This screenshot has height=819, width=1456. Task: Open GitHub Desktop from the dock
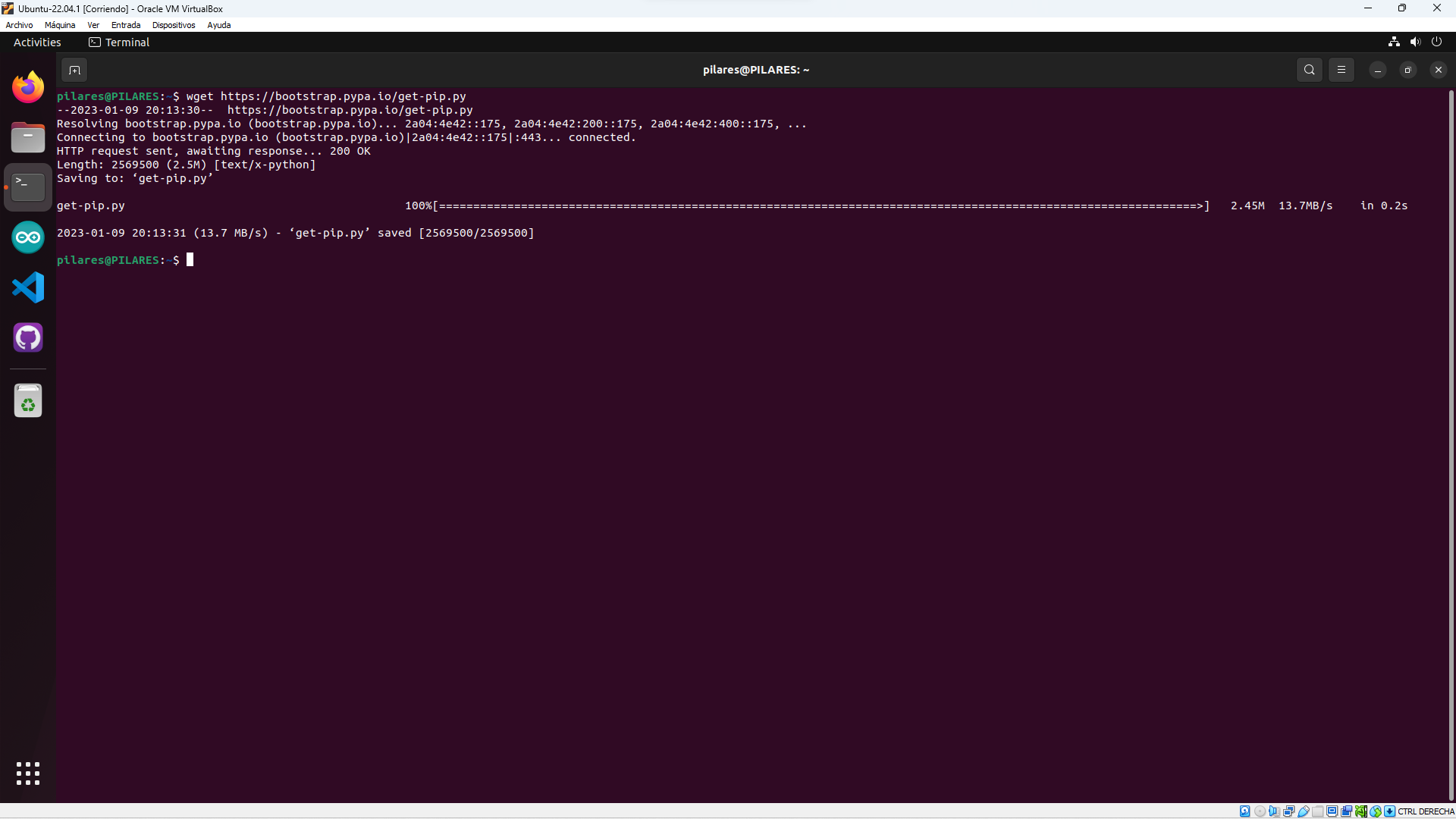tap(28, 337)
